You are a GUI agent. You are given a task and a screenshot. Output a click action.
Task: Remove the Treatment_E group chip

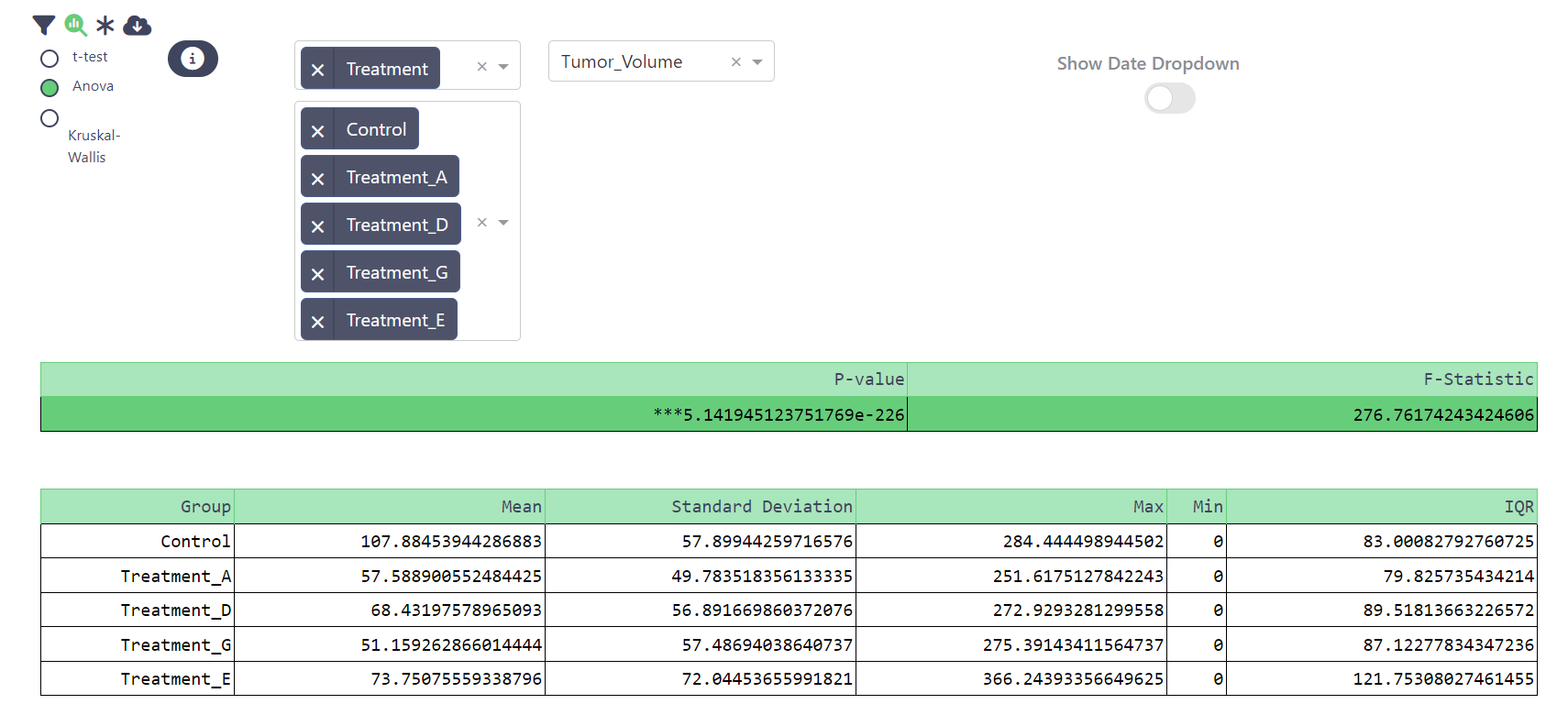317,321
